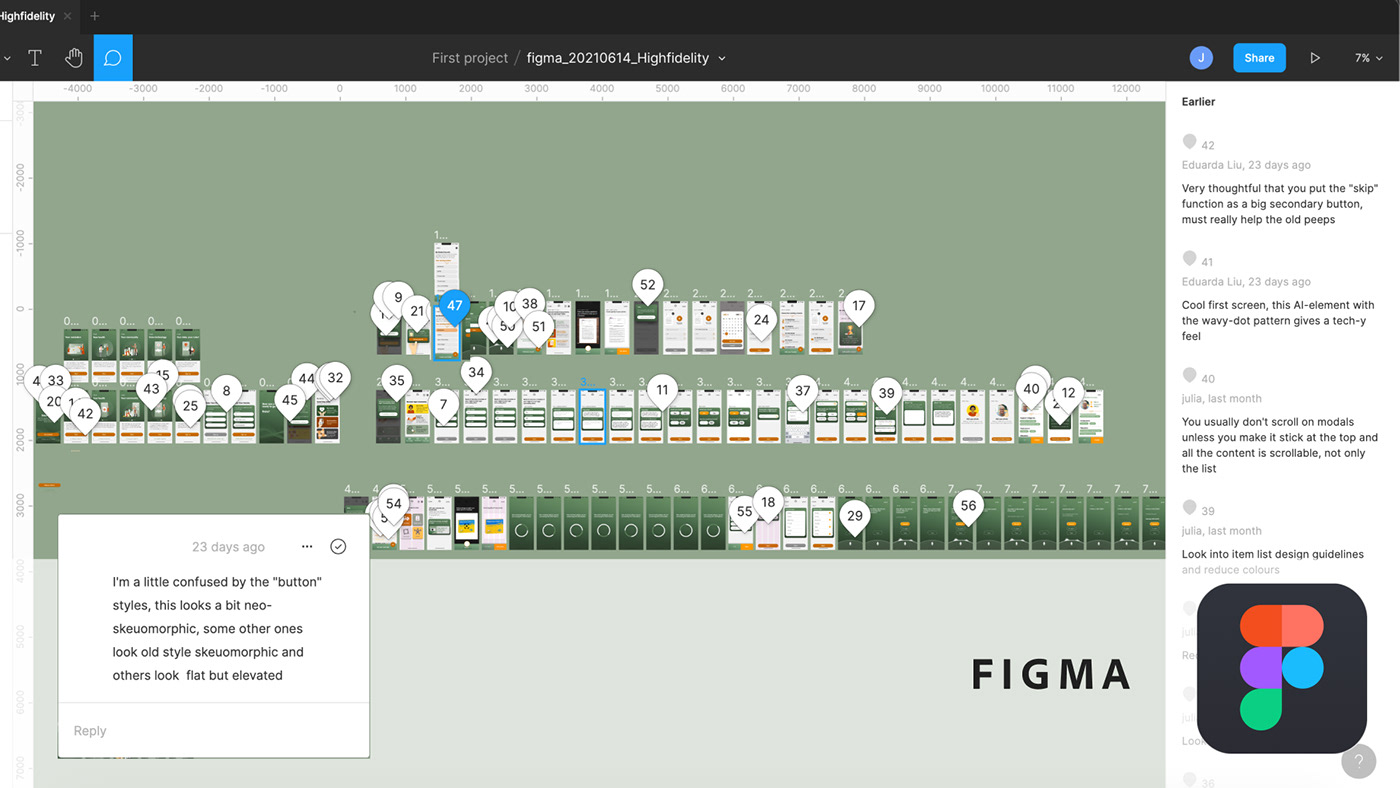Expand the tools dropdown arrow left of the Text tool
Screen dimensions: 1400x788
[7, 59]
